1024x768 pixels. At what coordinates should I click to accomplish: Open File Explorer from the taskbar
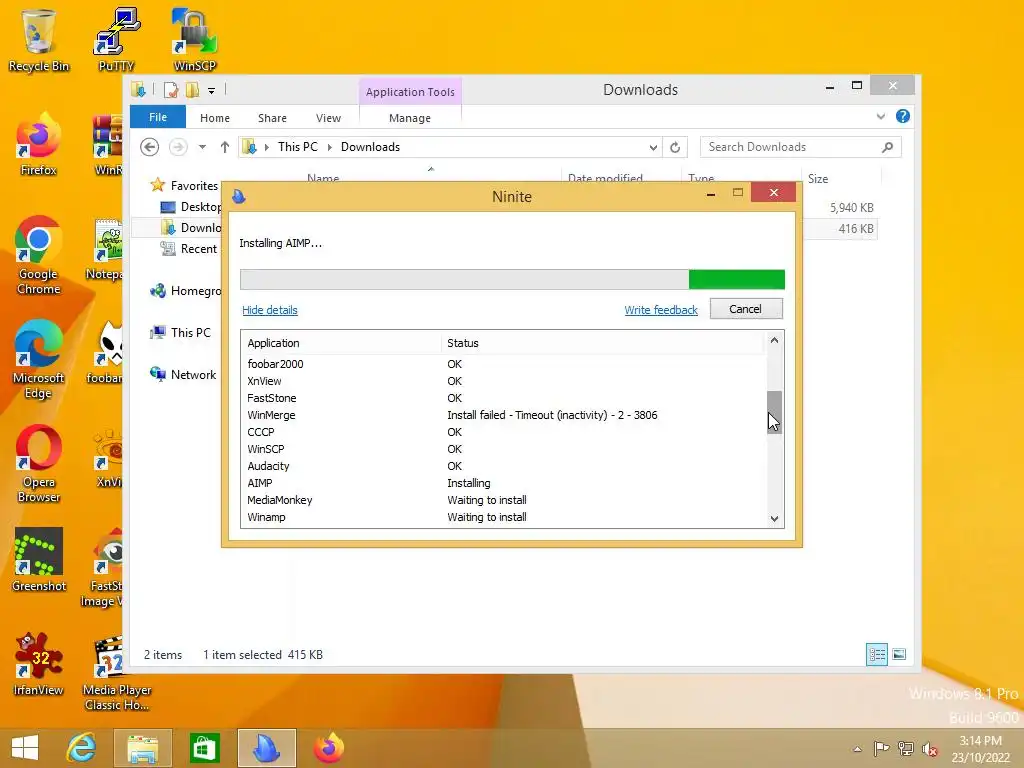tap(142, 748)
